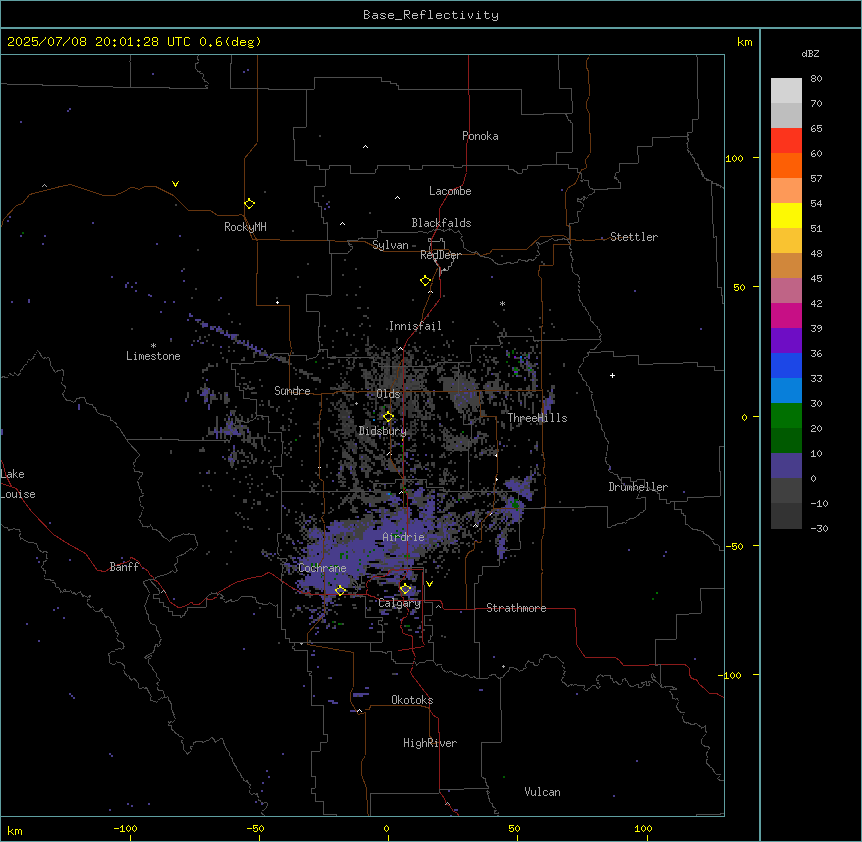Choose the light blue 33-30 dBZ swatch

point(786,391)
